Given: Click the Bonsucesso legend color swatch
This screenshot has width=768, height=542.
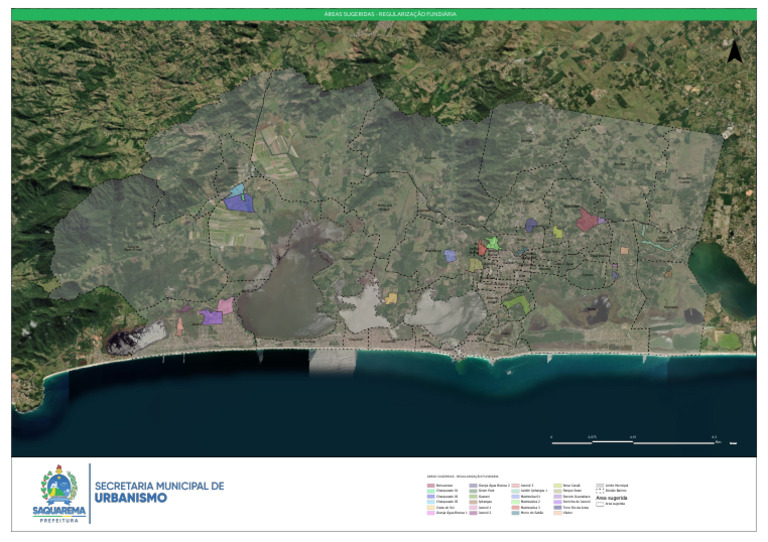Looking at the screenshot, I should (430, 485).
